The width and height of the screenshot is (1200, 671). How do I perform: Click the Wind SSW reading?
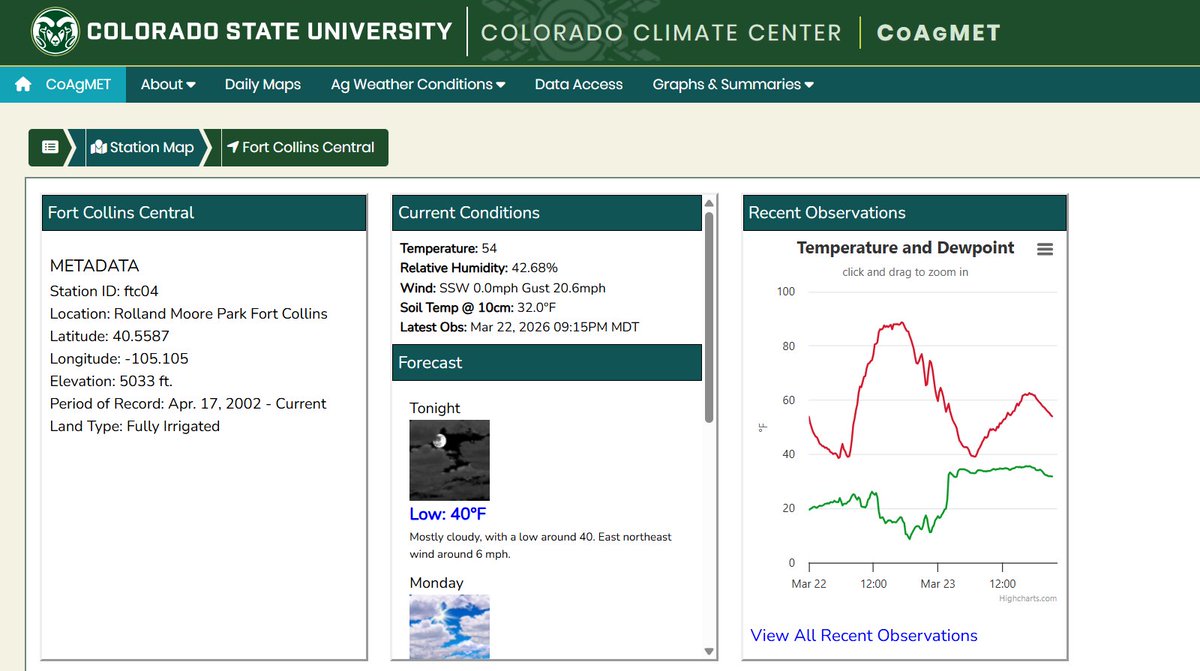coord(503,288)
